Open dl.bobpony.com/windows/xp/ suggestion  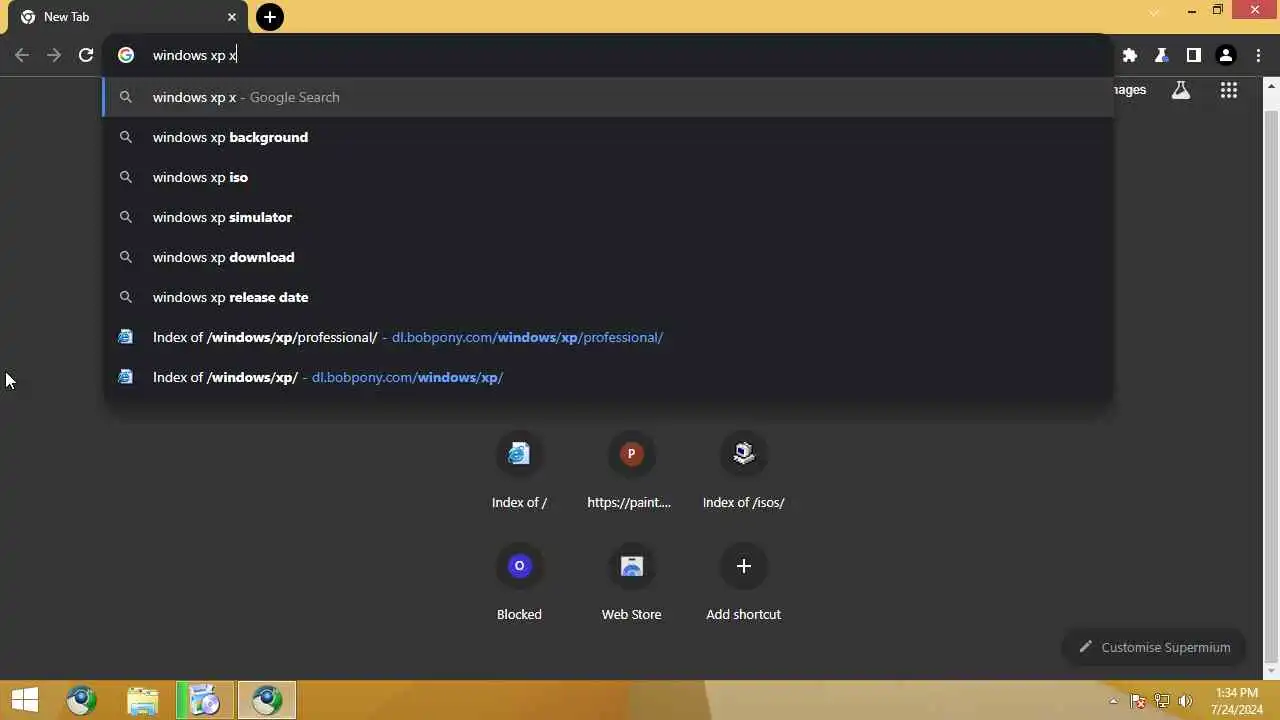point(608,377)
